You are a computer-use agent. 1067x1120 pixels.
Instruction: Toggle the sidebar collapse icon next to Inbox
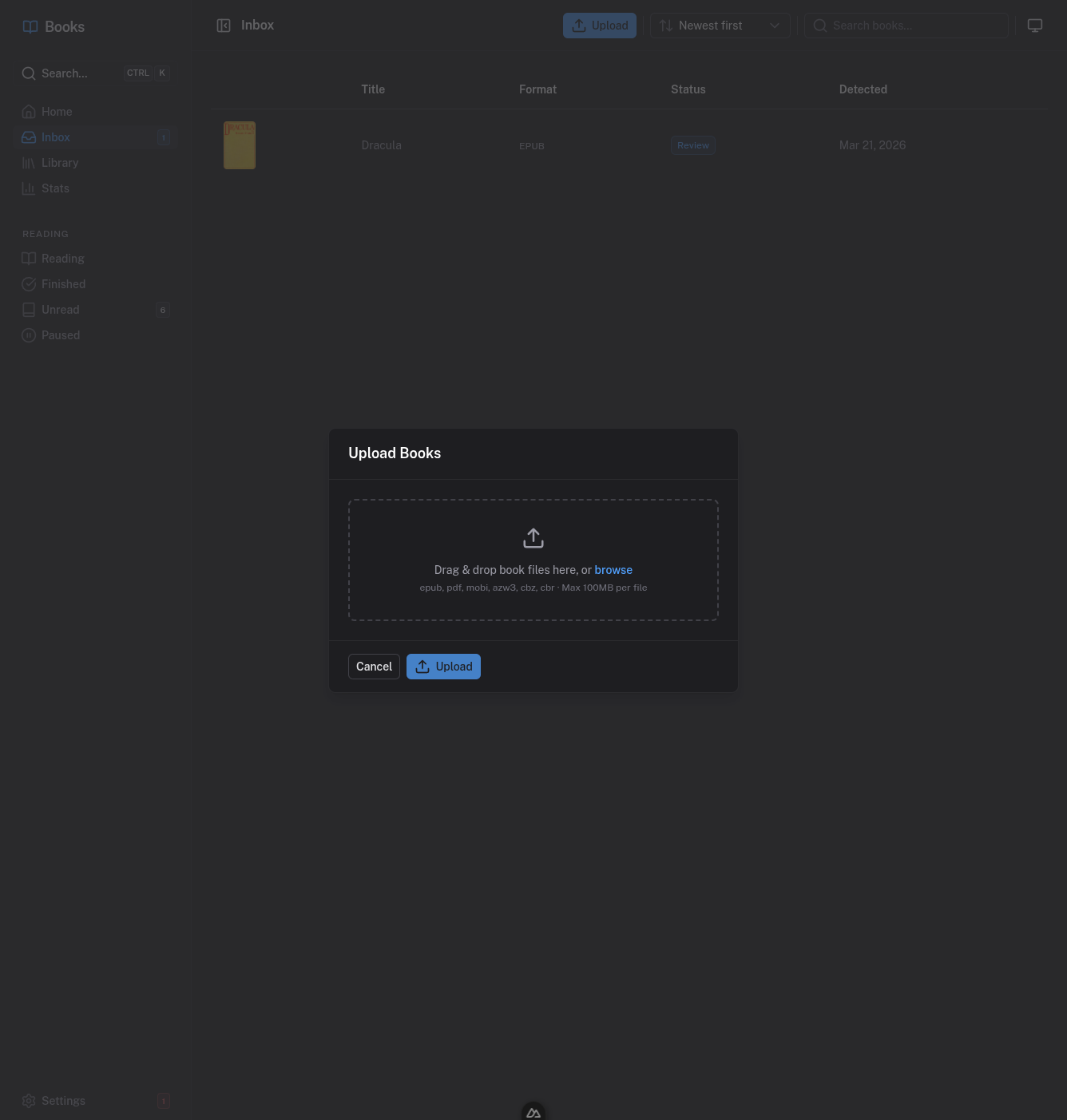(224, 25)
